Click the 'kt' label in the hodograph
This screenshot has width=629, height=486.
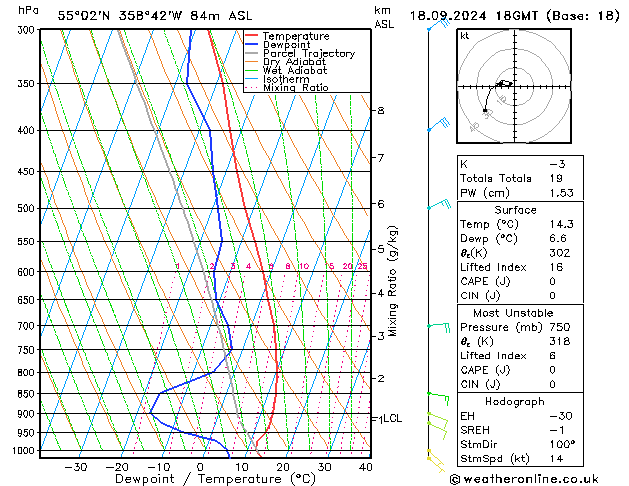click(465, 36)
